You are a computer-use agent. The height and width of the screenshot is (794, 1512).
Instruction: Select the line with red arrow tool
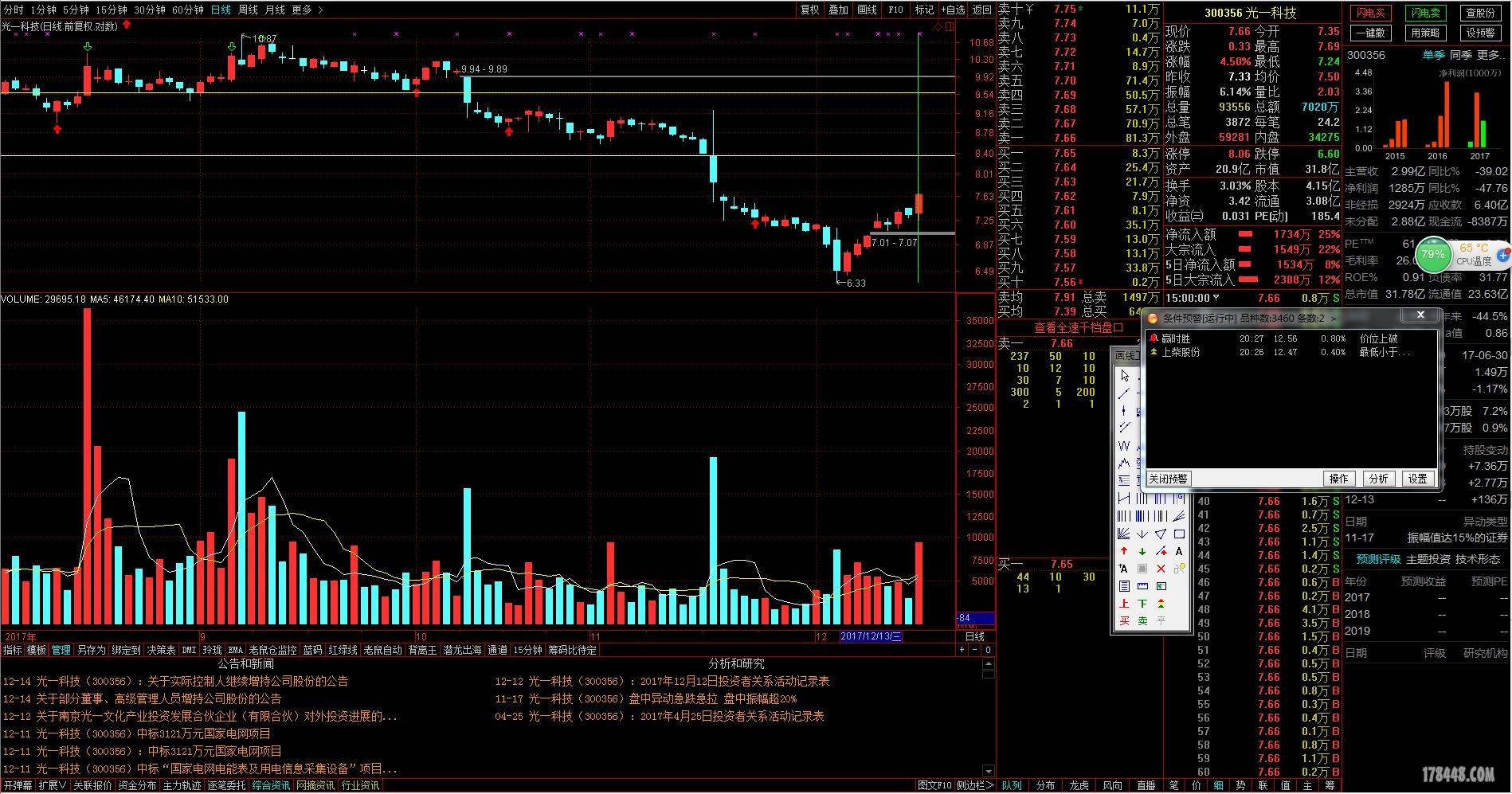coord(1161,551)
